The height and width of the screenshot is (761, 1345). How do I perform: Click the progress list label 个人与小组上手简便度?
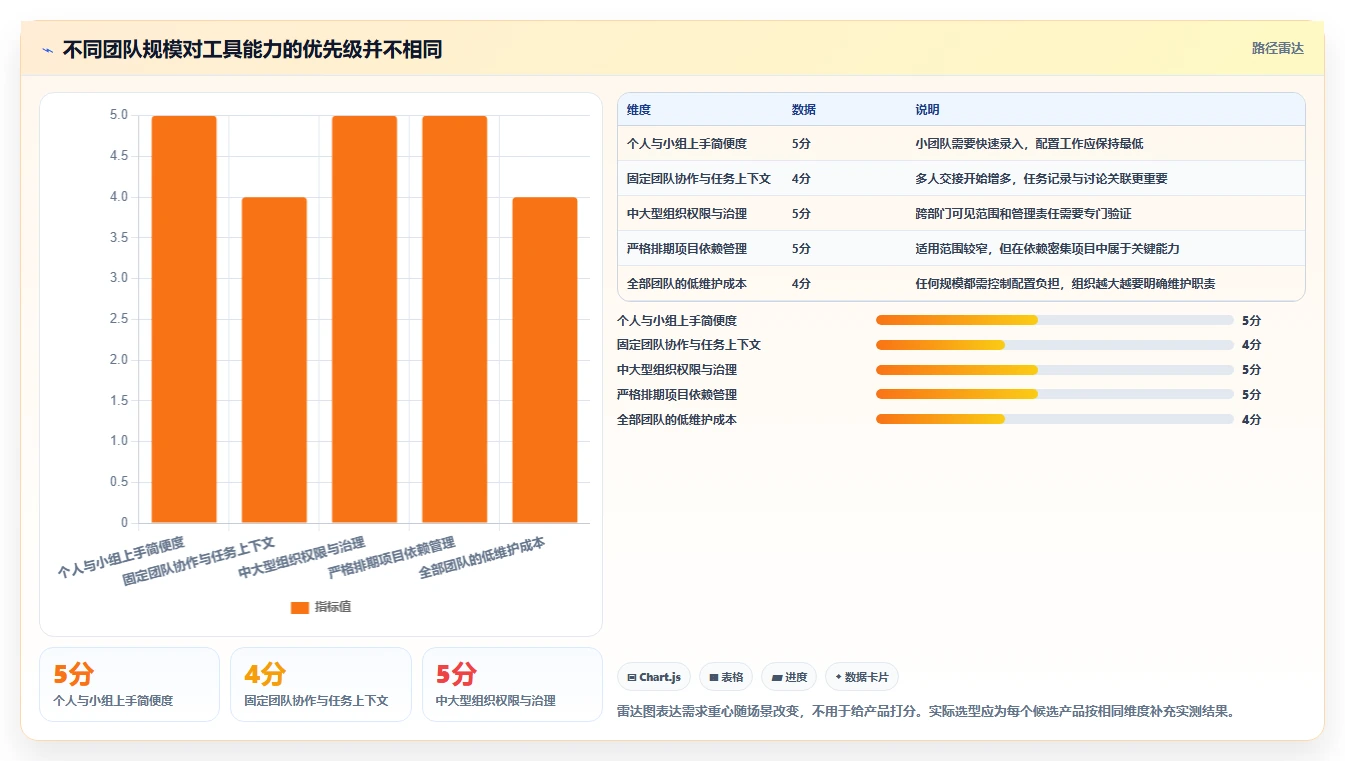677,320
